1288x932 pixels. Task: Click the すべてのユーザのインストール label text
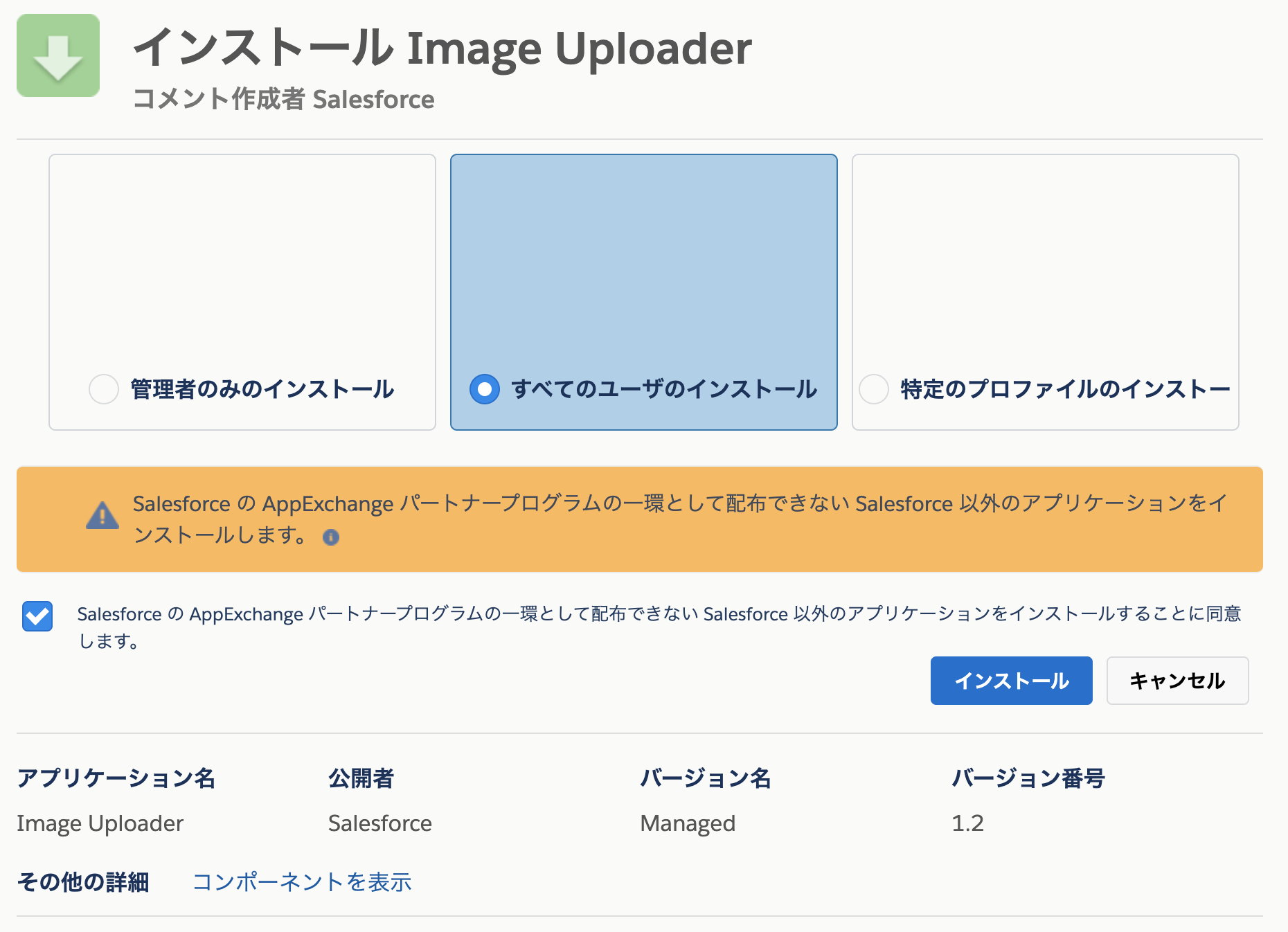pyautogui.click(x=665, y=389)
